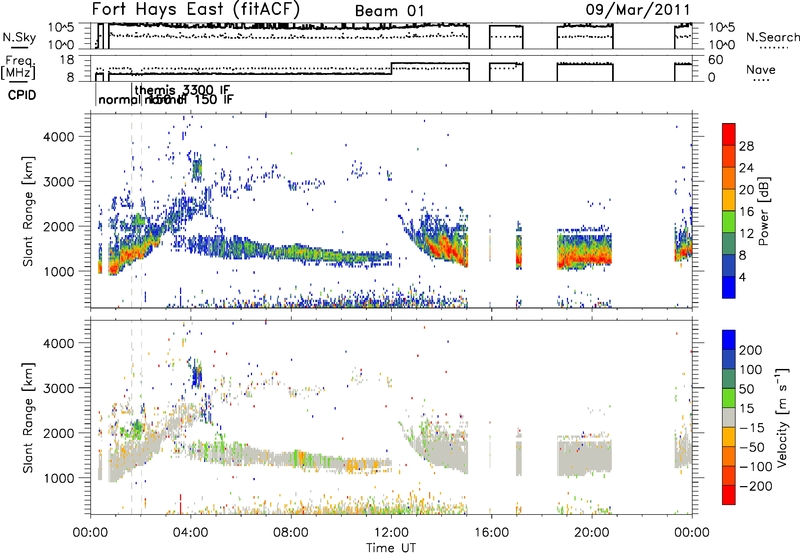
Task: Click the blue top segment of Velocity colorbar
Action: pyautogui.click(x=729, y=340)
